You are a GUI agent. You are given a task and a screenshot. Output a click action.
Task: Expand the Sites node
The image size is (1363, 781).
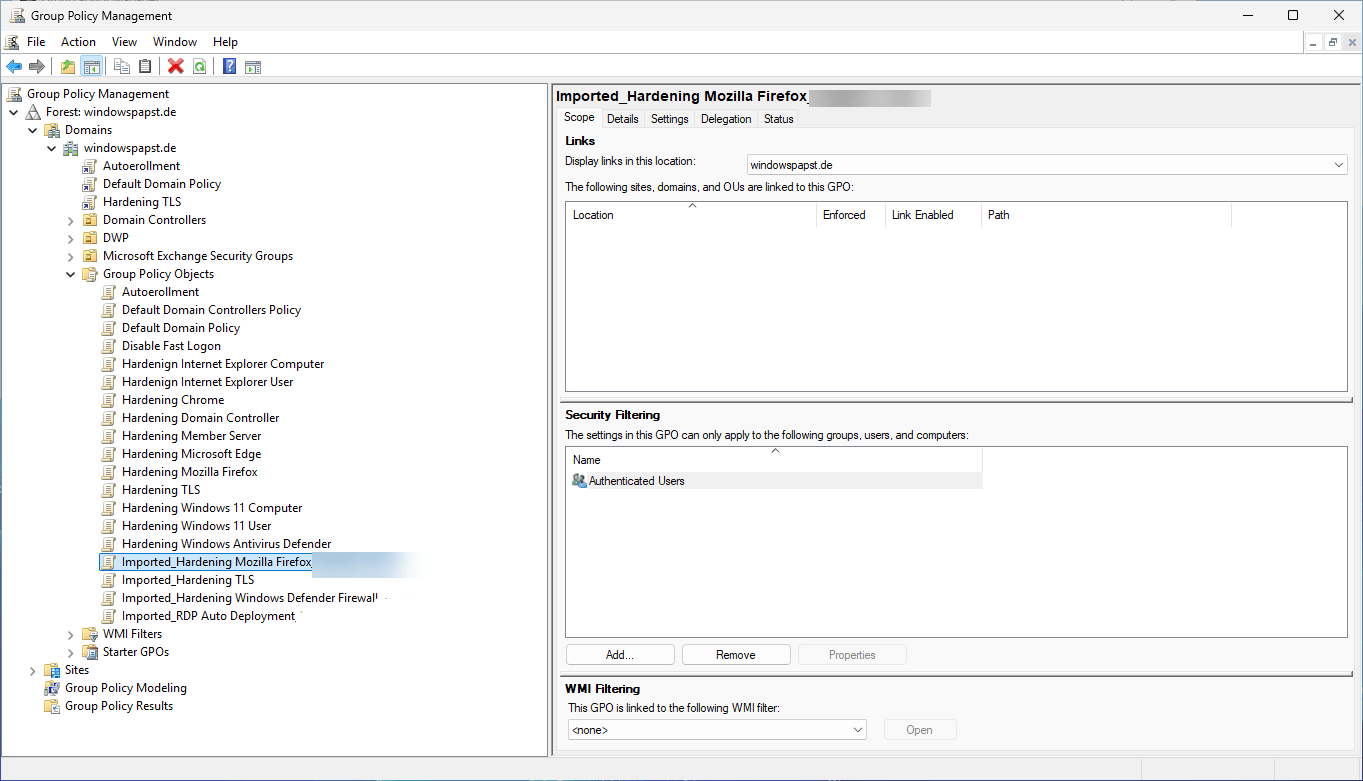coord(33,670)
